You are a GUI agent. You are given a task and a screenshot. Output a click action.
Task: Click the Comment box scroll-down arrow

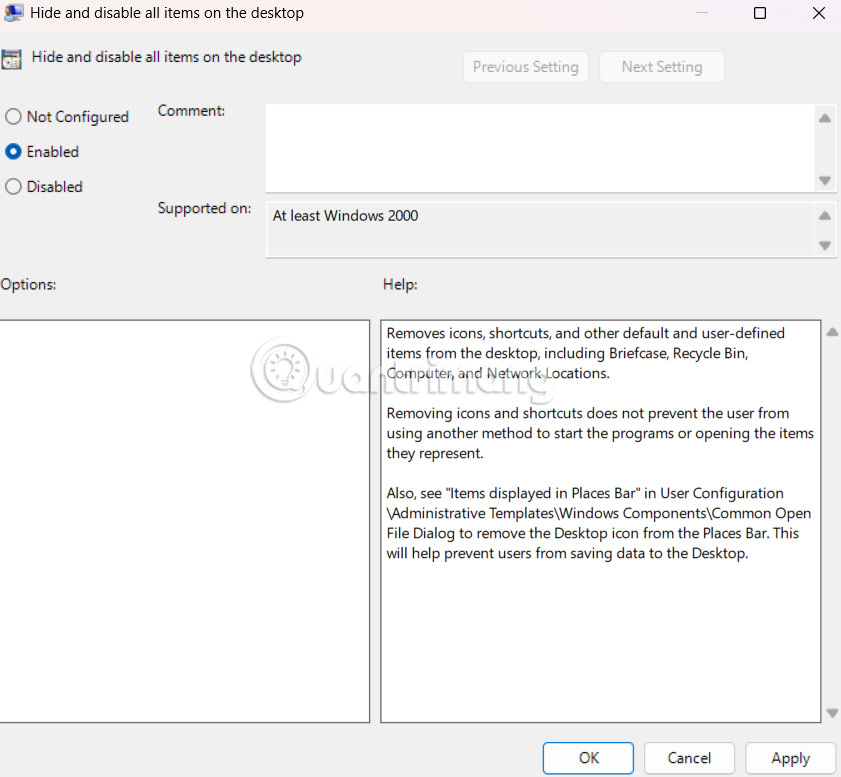coord(824,181)
